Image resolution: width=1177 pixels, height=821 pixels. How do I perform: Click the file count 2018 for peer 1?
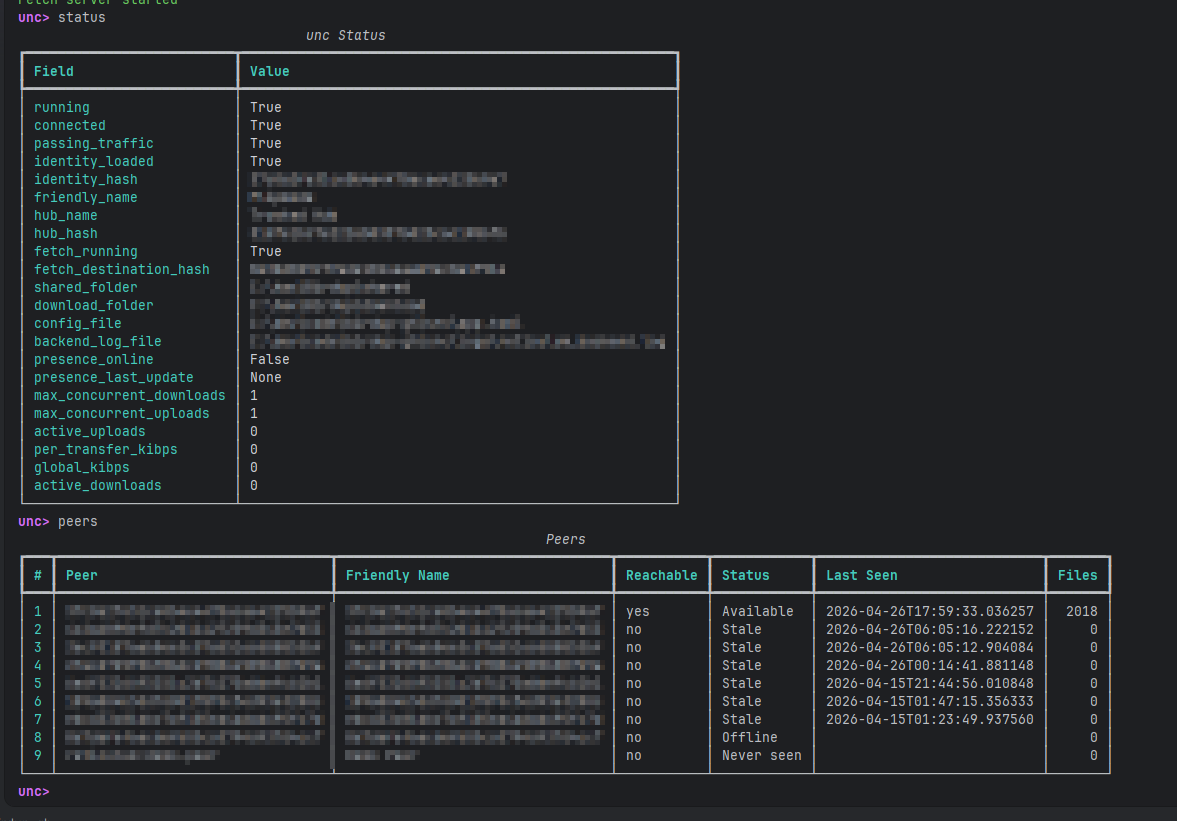tap(1081, 611)
